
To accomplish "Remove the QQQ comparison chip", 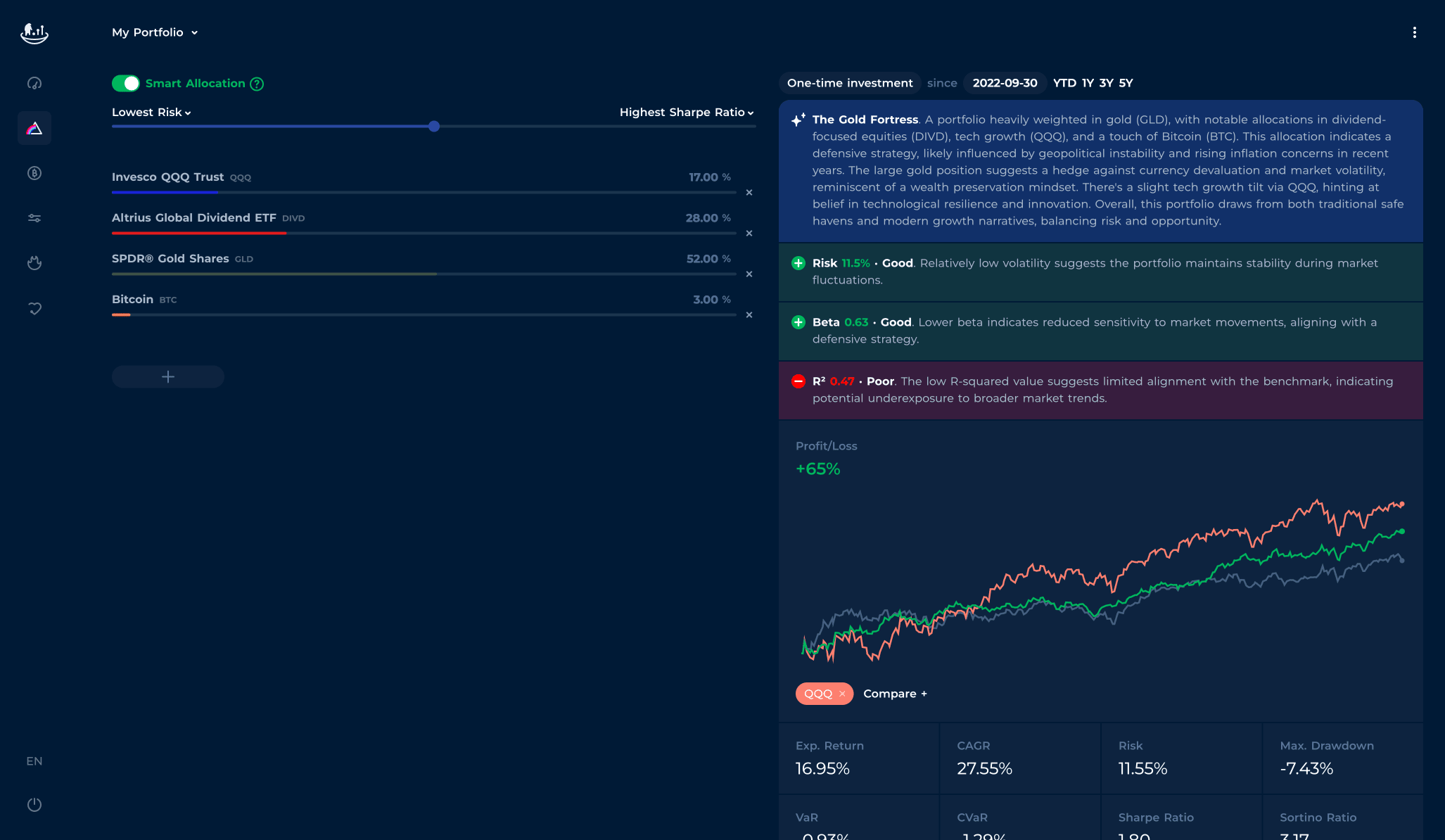I will [x=842, y=694].
